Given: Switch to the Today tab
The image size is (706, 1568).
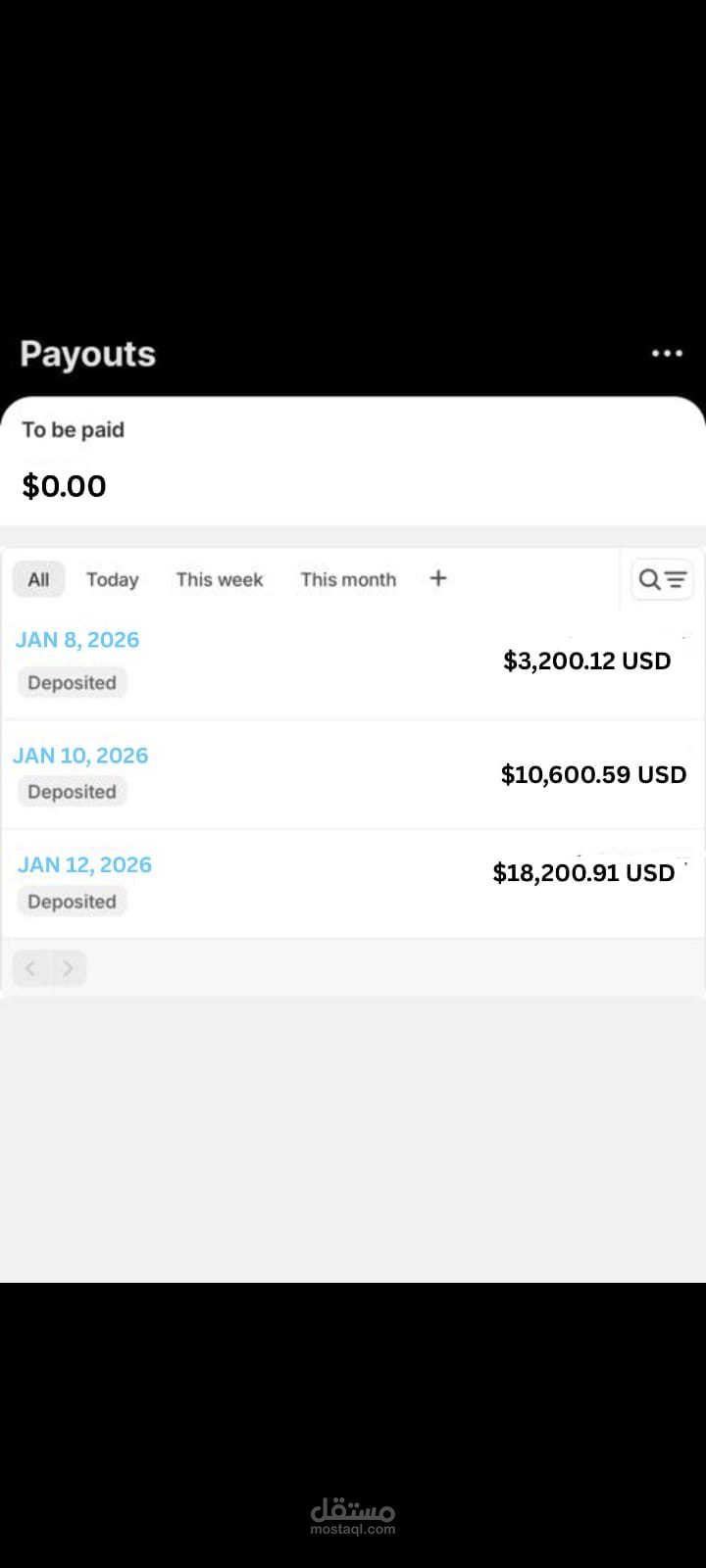Looking at the screenshot, I should pyautogui.click(x=112, y=579).
